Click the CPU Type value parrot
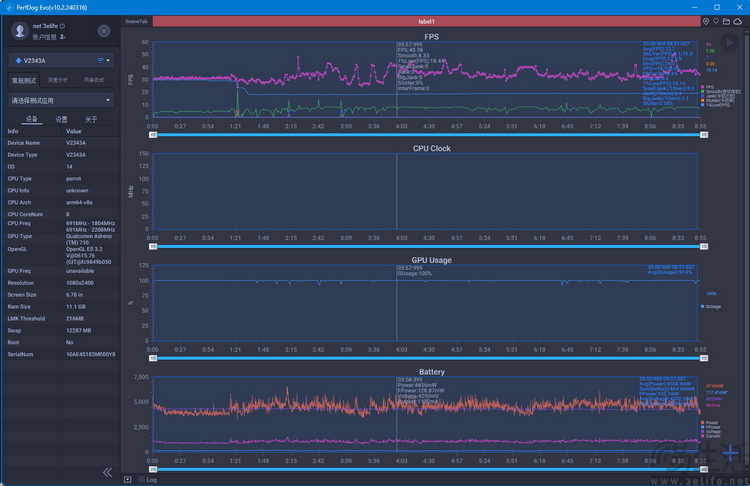750x486 pixels. pyautogui.click(x=74, y=178)
